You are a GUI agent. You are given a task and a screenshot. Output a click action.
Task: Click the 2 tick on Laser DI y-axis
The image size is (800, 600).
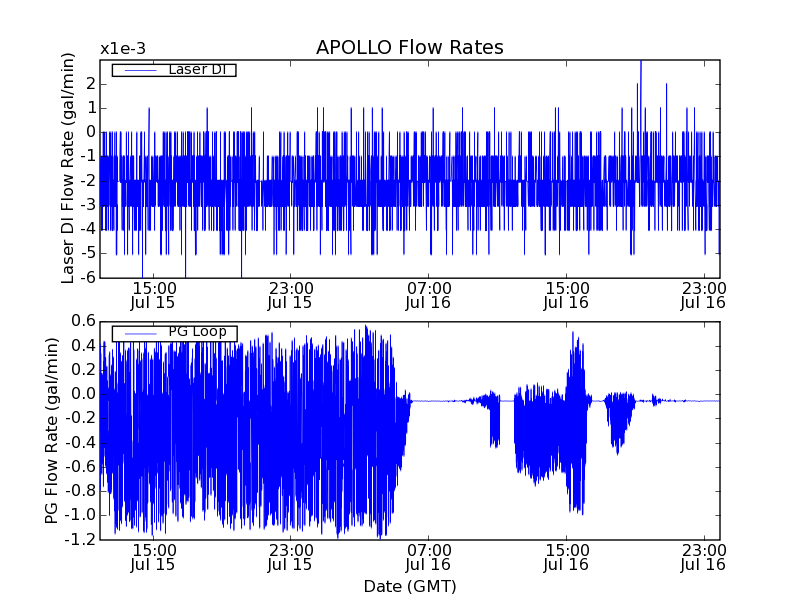pyautogui.click(x=90, y=83)
